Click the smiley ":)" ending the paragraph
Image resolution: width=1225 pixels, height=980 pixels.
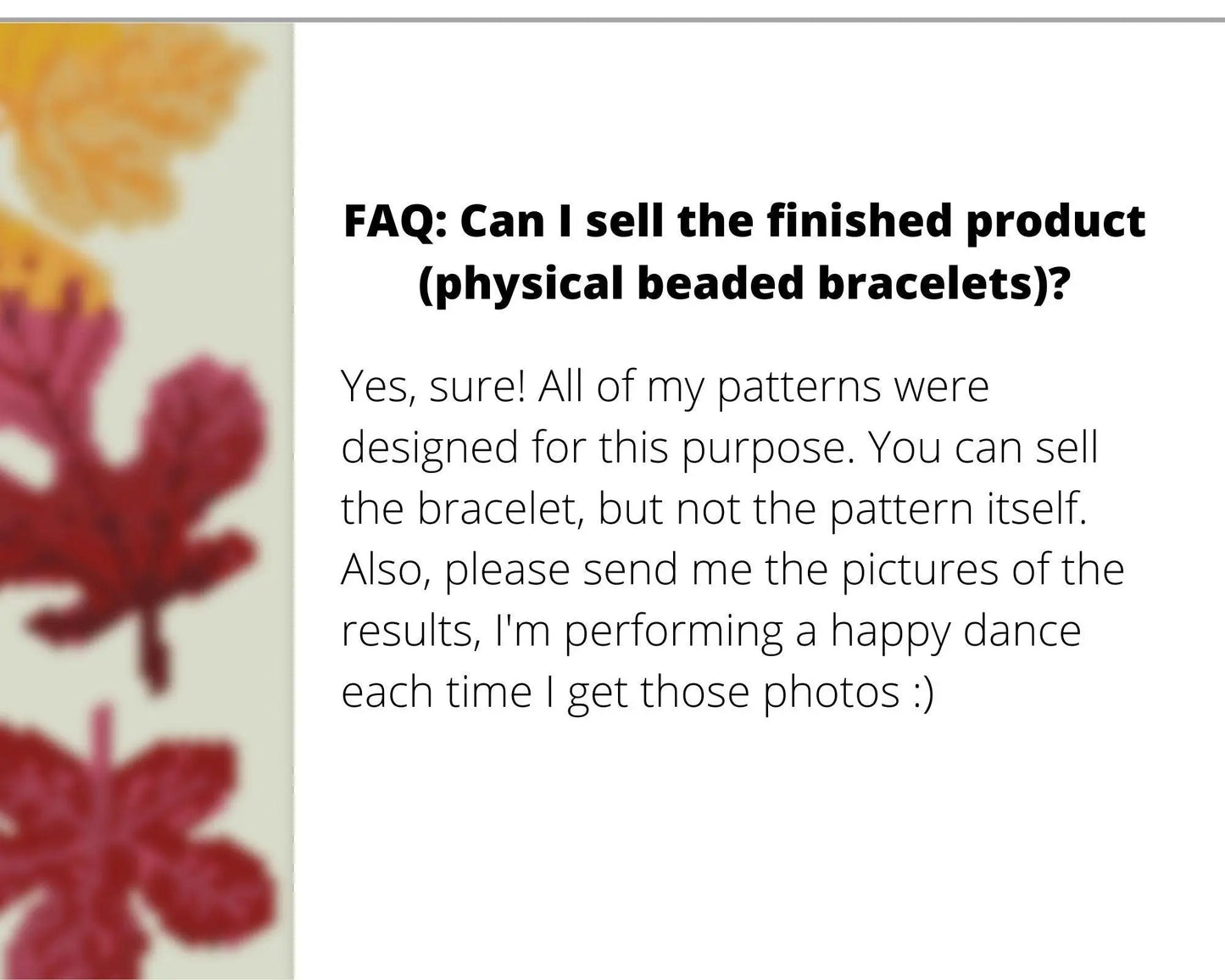pyautogui.click(x=923, y=692)
